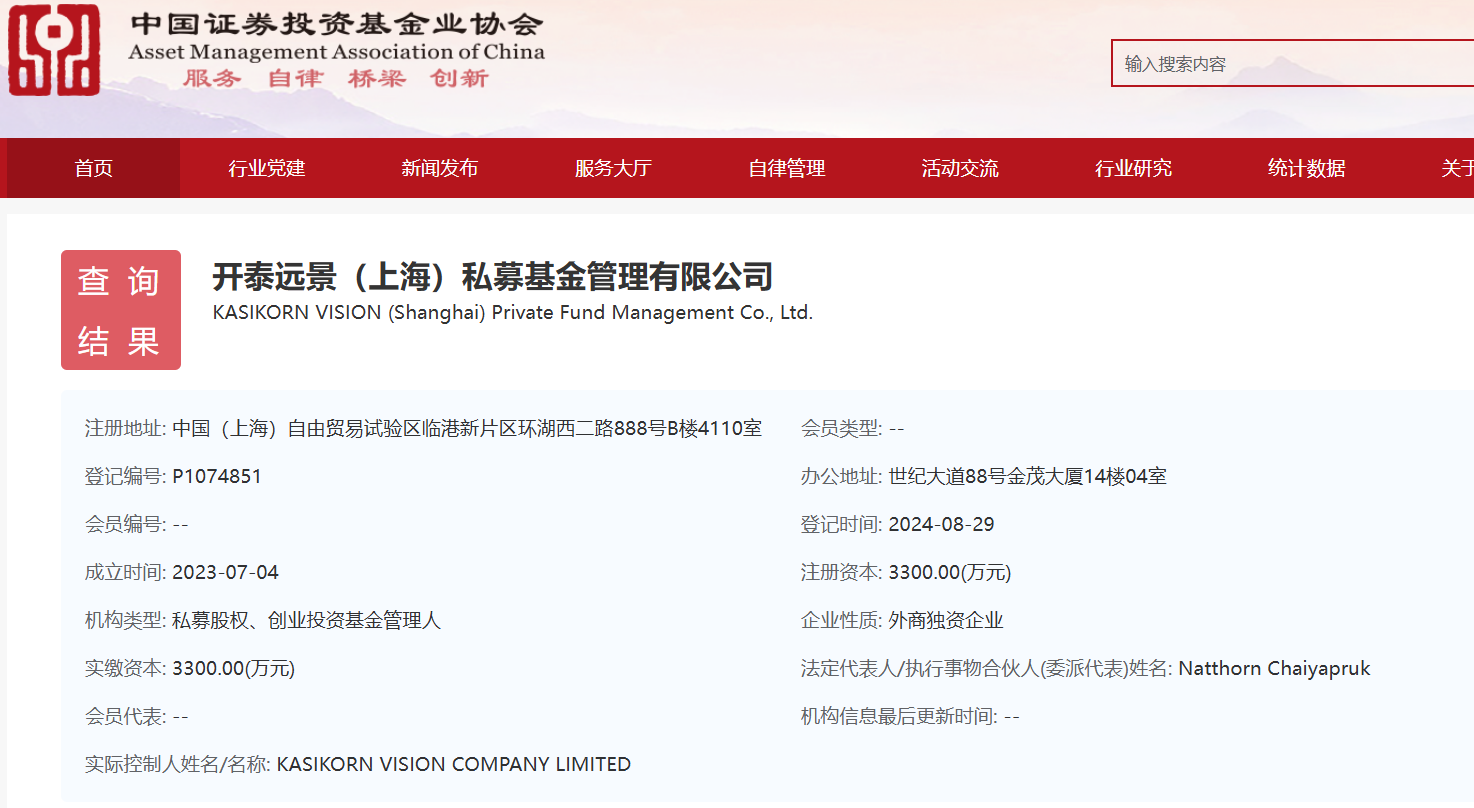Open the 自律管理 menu
The image size is (1474, 808).
[786, 168]
